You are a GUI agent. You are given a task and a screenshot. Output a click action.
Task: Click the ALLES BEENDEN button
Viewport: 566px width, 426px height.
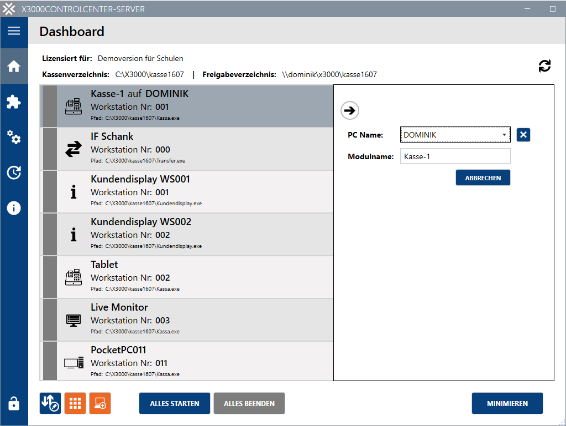[x=249, y=403]
